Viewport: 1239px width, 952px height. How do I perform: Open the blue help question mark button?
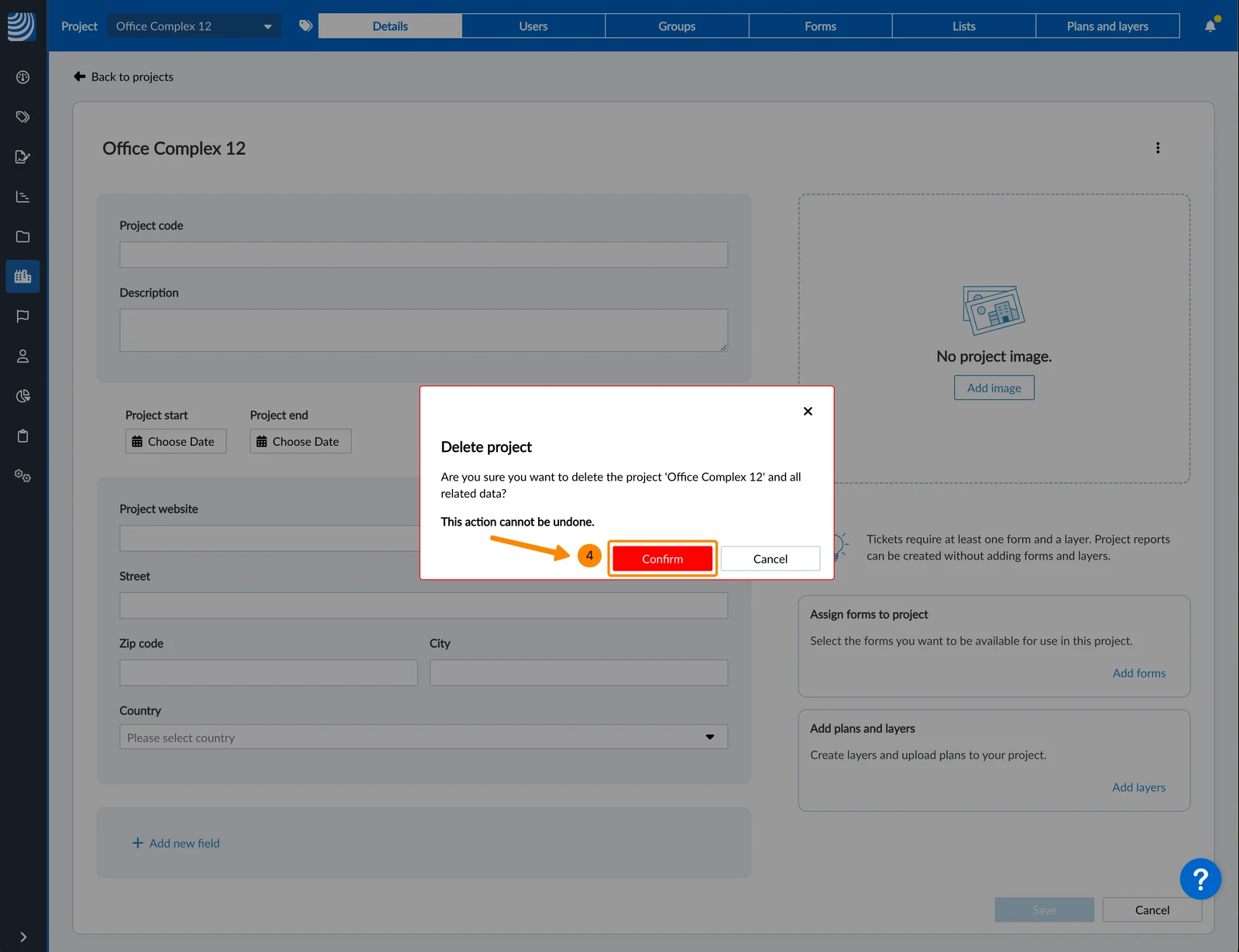1200,878
